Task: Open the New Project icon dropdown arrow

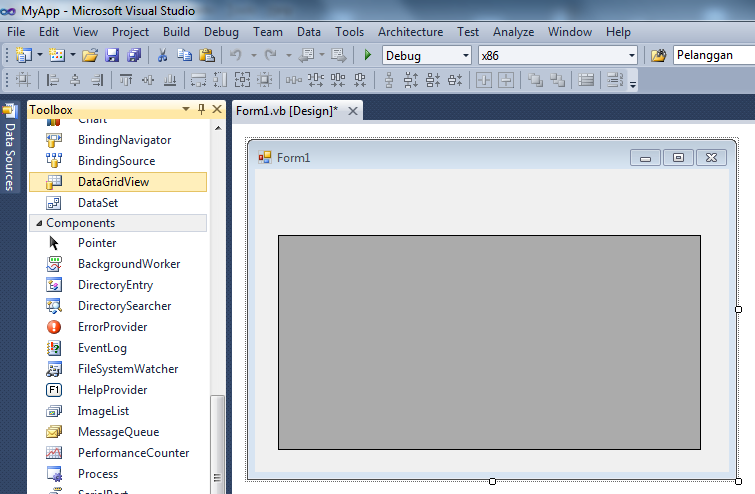Action: coord(39,55)
